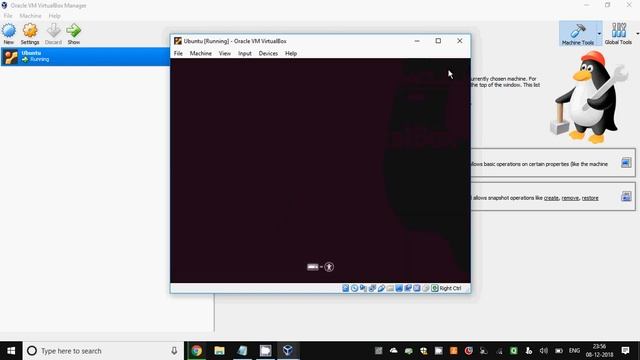Open the Devices menu in VM window

click(268, 53)
